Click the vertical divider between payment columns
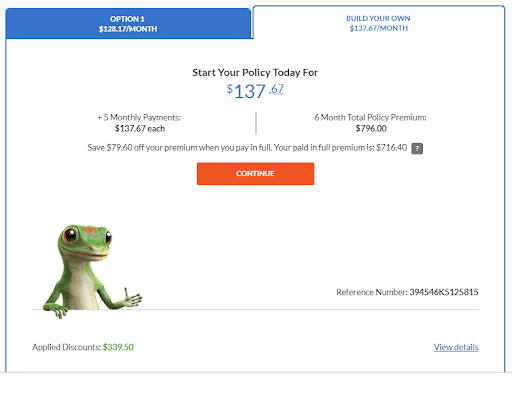Image resolution: width=512 pixels, height=400 pixels. point(256,123)
